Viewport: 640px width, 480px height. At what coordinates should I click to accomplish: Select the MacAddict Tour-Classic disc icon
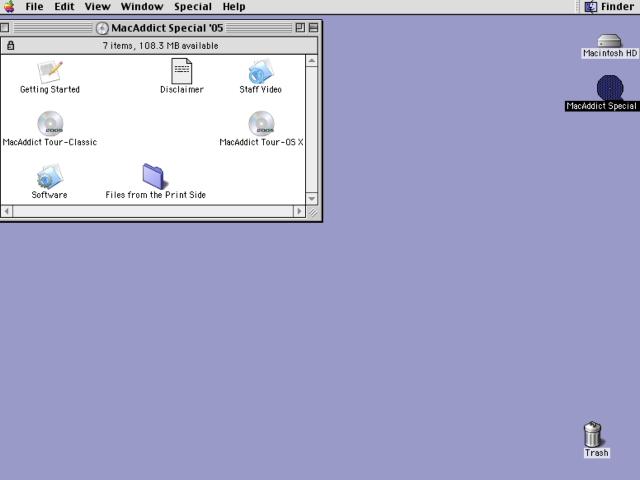point(50,123)
